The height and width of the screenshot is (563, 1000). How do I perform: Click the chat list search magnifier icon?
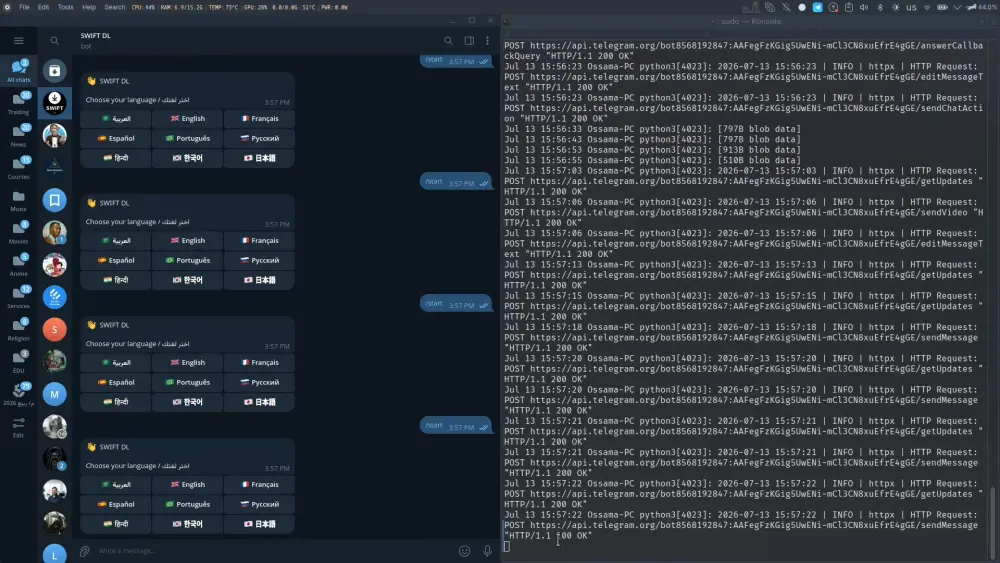(x=55, y=41)
